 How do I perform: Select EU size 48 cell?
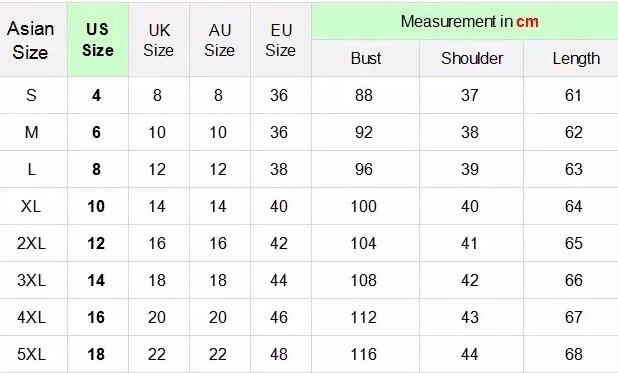pyautogui.click(x=279, y=354)
